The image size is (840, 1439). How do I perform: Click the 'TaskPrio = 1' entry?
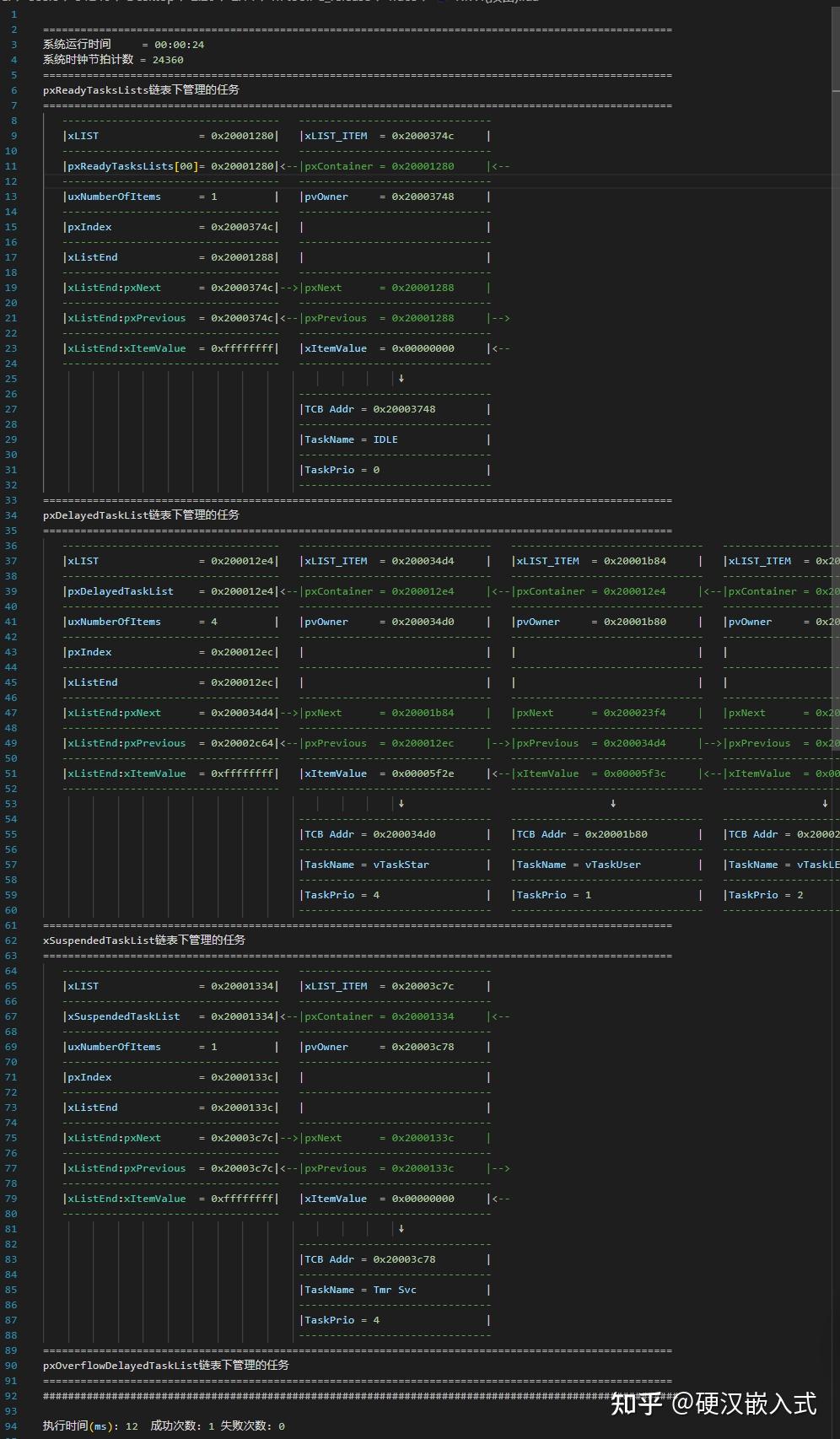coord(554,895)
